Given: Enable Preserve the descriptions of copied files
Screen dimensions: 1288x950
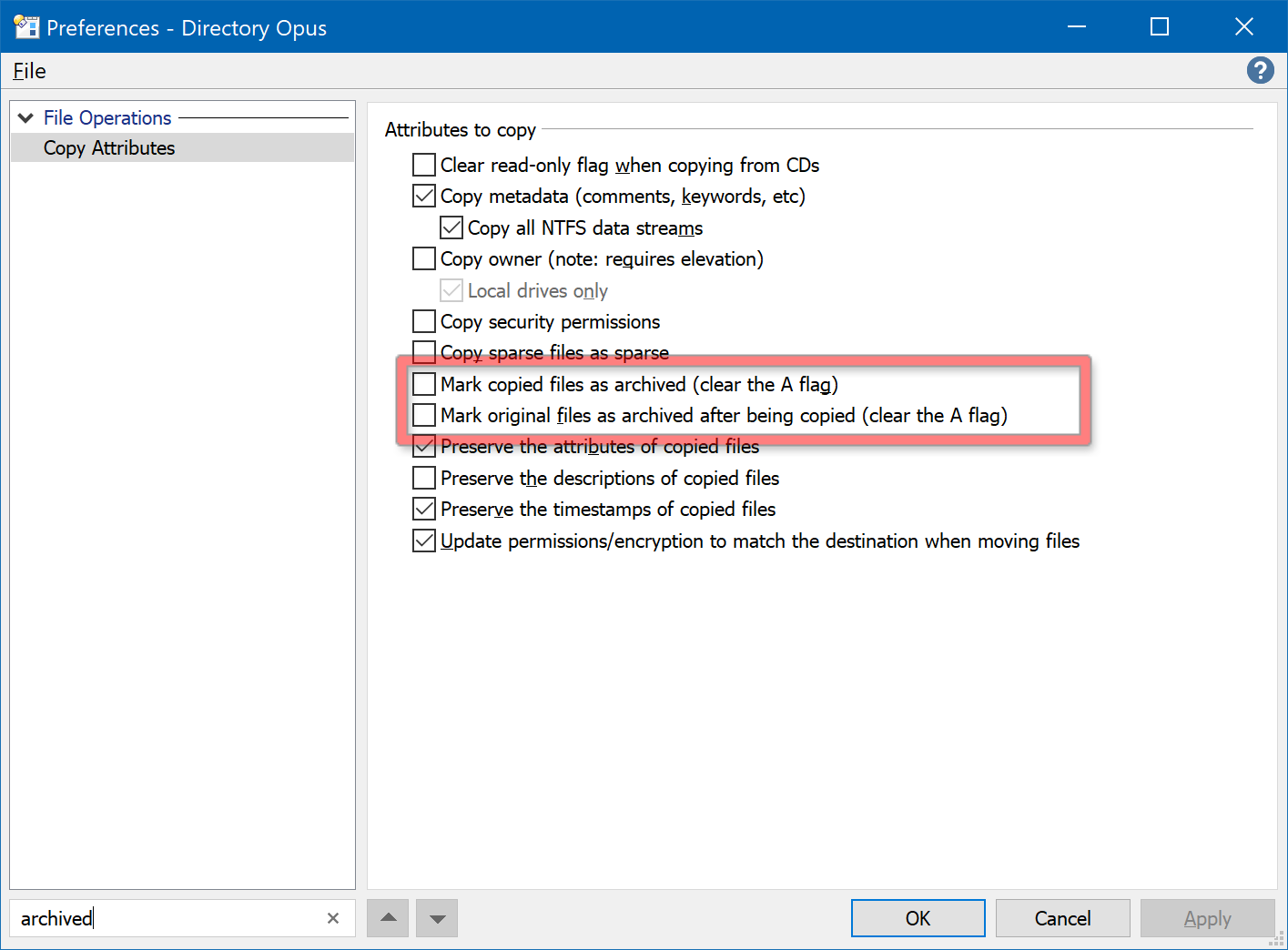Looking at the screenshot, I should point(424,478).
